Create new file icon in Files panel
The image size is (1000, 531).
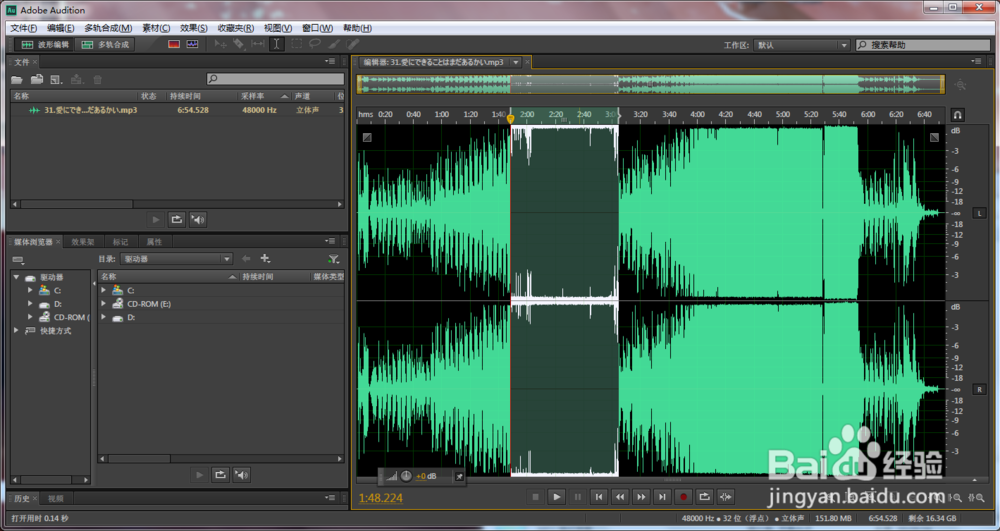(56, 80)
